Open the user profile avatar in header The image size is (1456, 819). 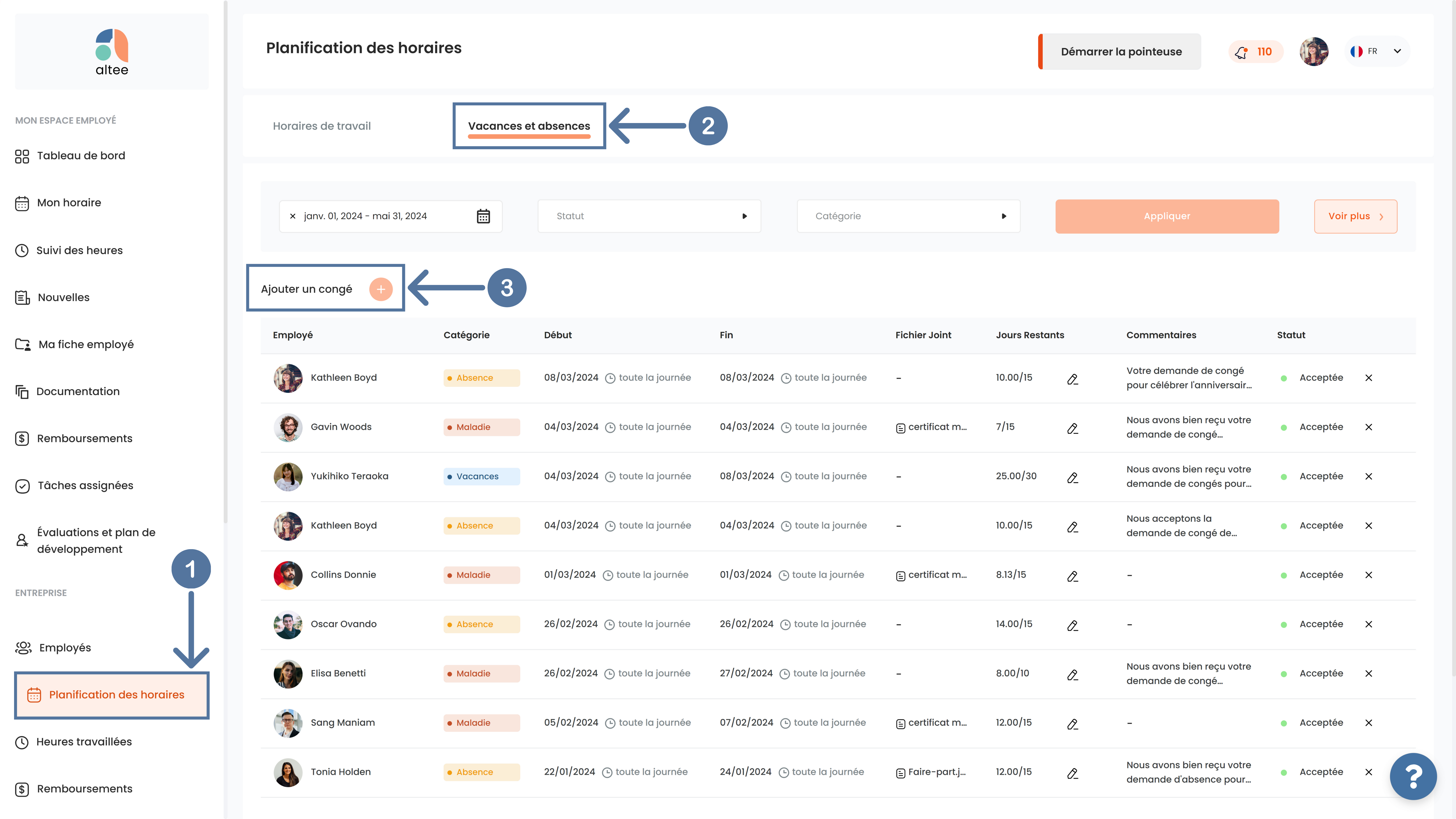click(x=1314, y=51)
